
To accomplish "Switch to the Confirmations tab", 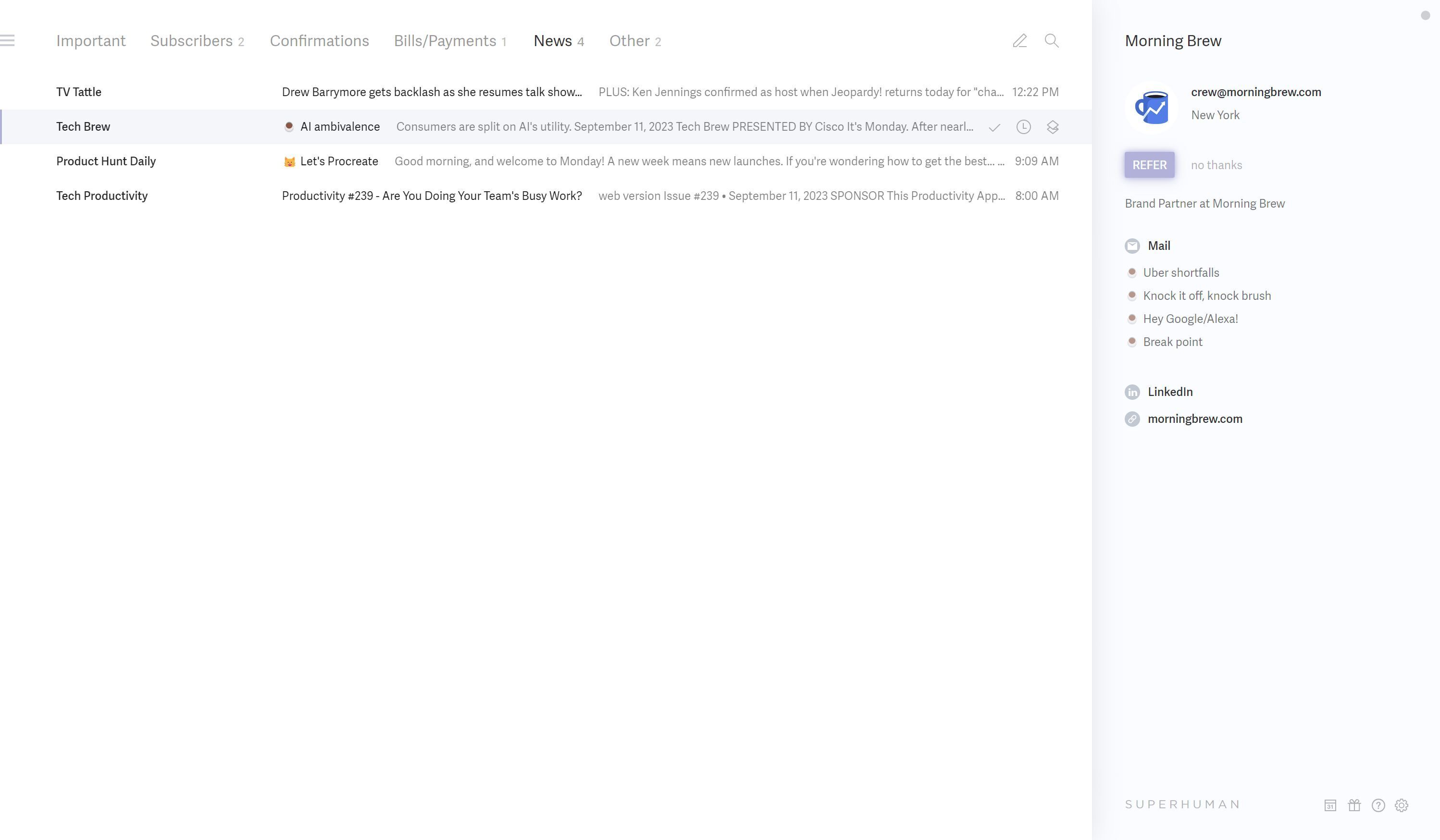I will pyautogui.click(x=320, y=40).
